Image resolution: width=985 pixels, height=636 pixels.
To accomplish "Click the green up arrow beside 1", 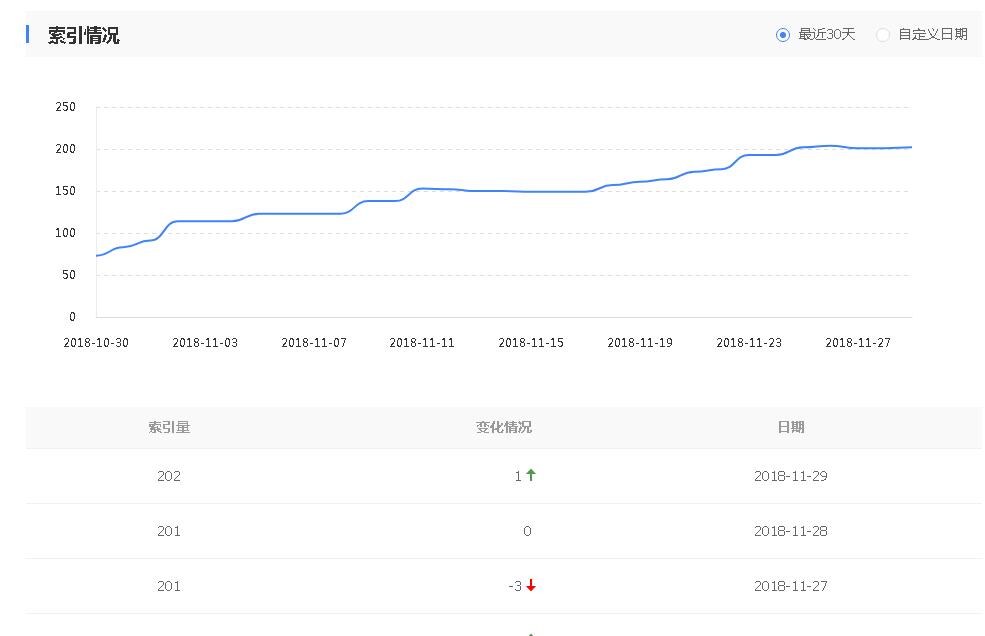I will click(x=531, y=475).
